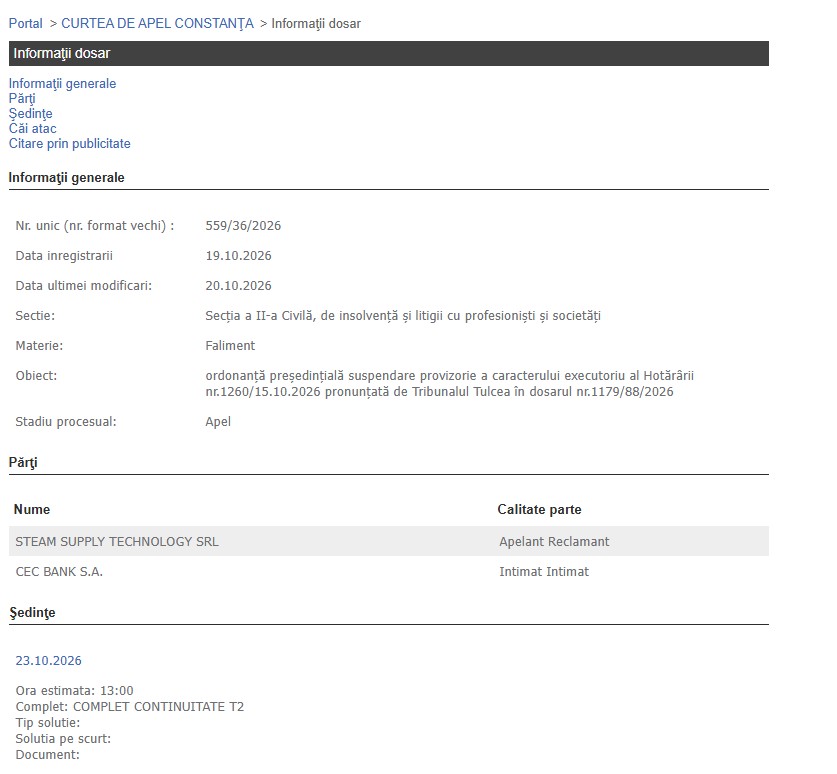Click the Document label
837x774 pixels.
coord(48,754)
